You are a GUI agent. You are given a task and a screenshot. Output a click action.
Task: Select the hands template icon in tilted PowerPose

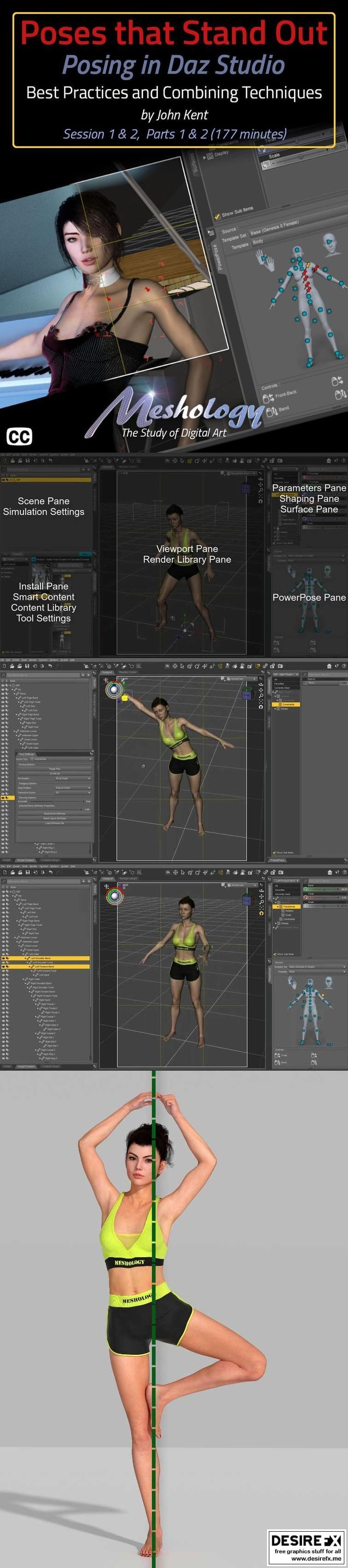pos(265,260)
